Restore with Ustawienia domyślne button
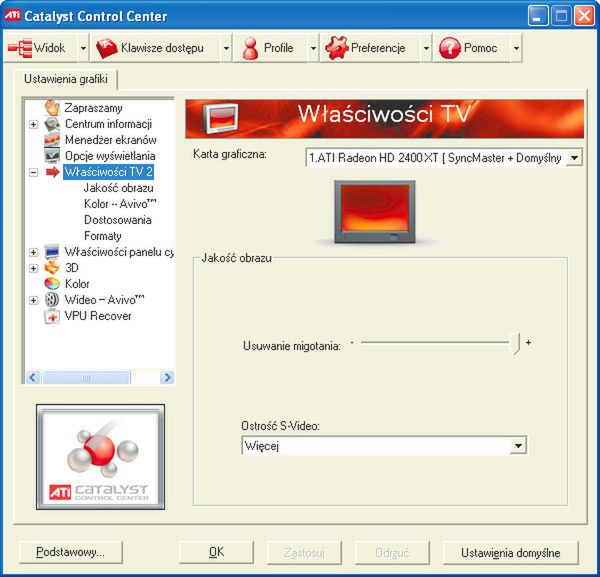Image resolution: width=600 pixels, height=577 pixels. coord(510,552)
